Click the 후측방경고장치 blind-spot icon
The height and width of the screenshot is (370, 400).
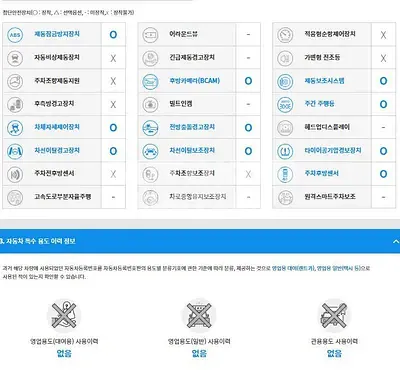point(15,104)
